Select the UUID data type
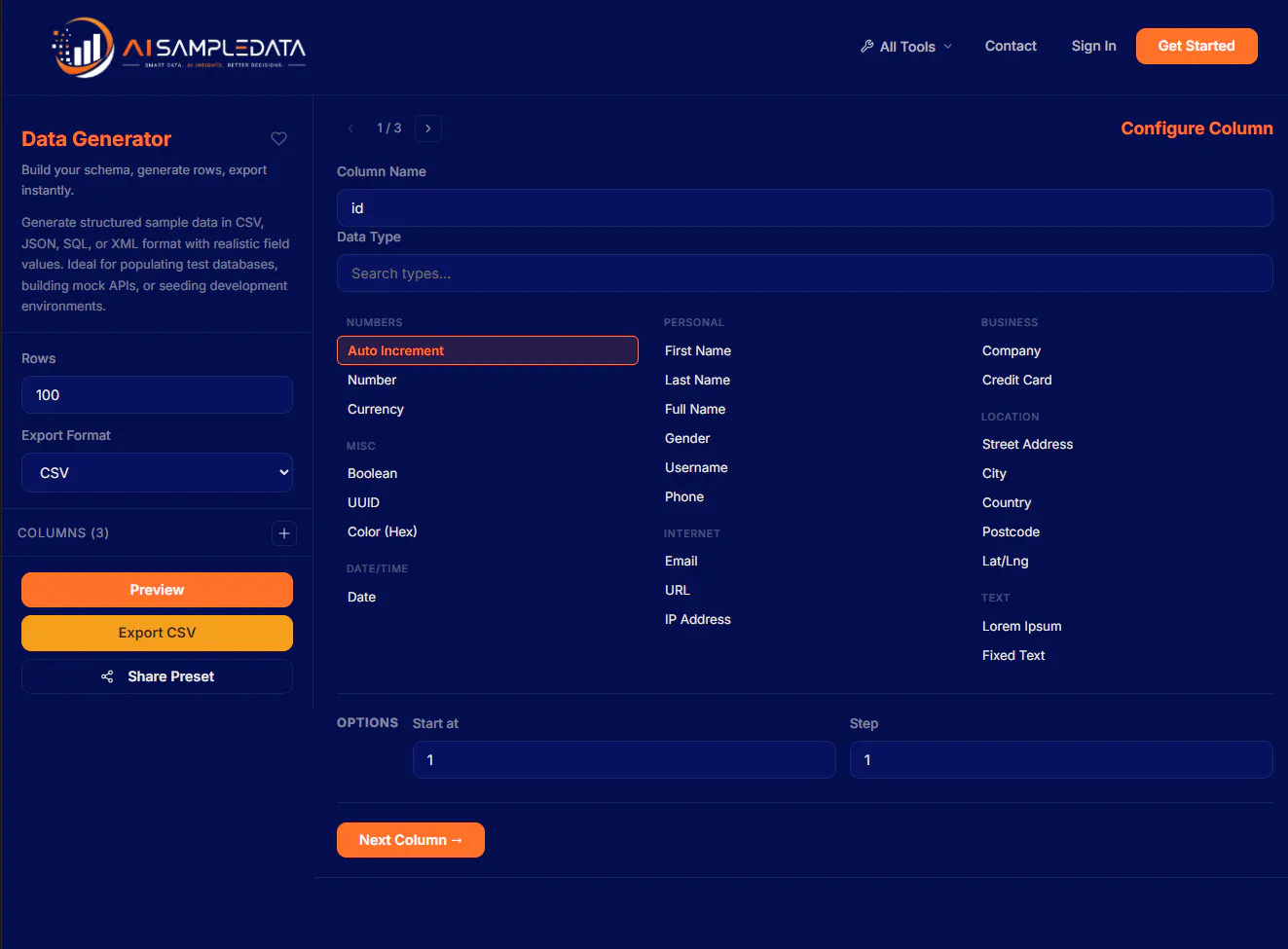The height and width of the screenshot is (949, 1288). point(363,503)
